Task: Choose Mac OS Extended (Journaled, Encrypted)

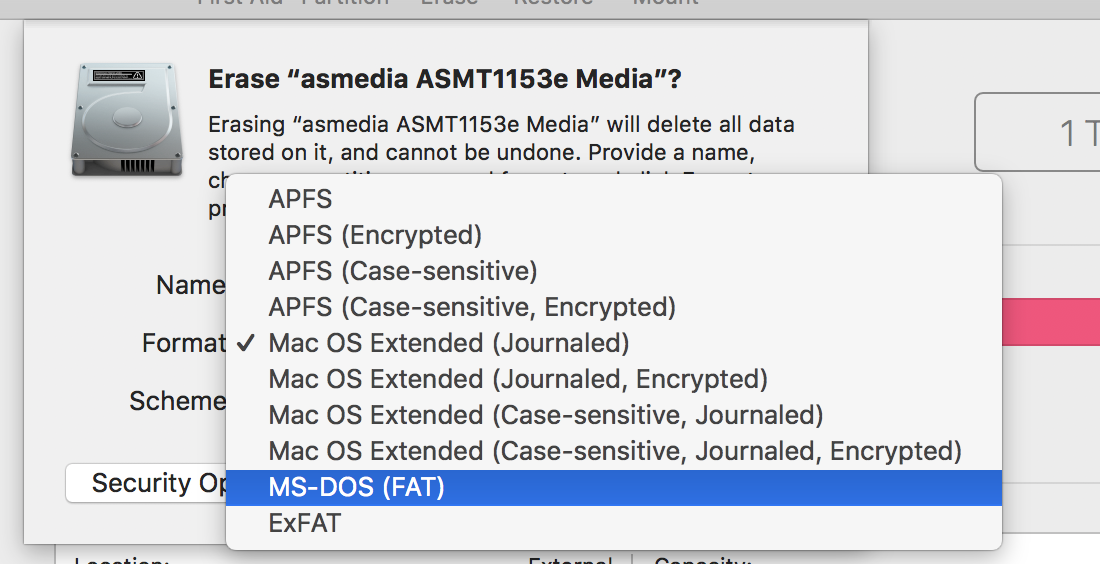Action: [x=614, y=379]
